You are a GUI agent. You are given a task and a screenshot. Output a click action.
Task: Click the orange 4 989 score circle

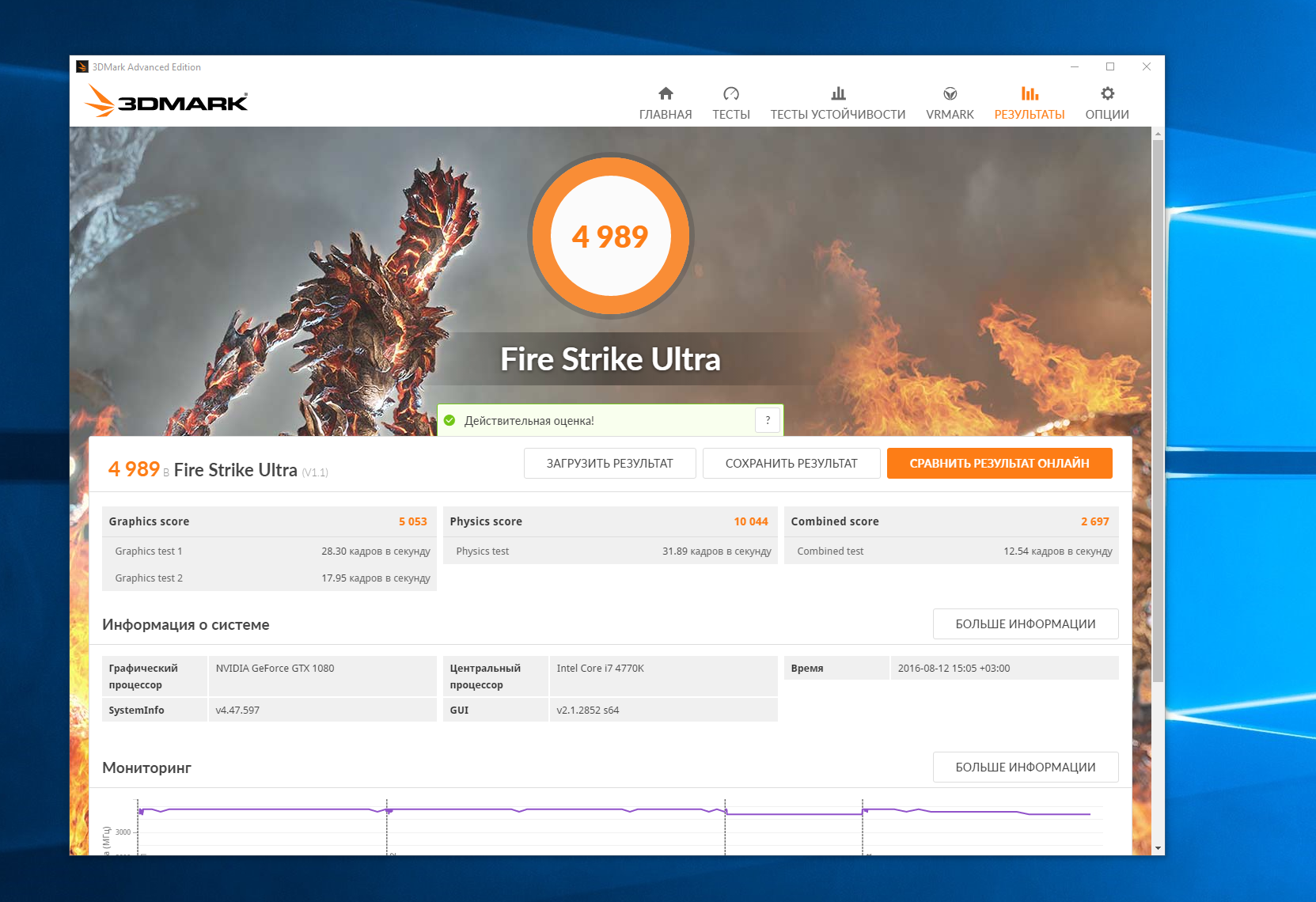pyautogui.click(x=610, y=236)
